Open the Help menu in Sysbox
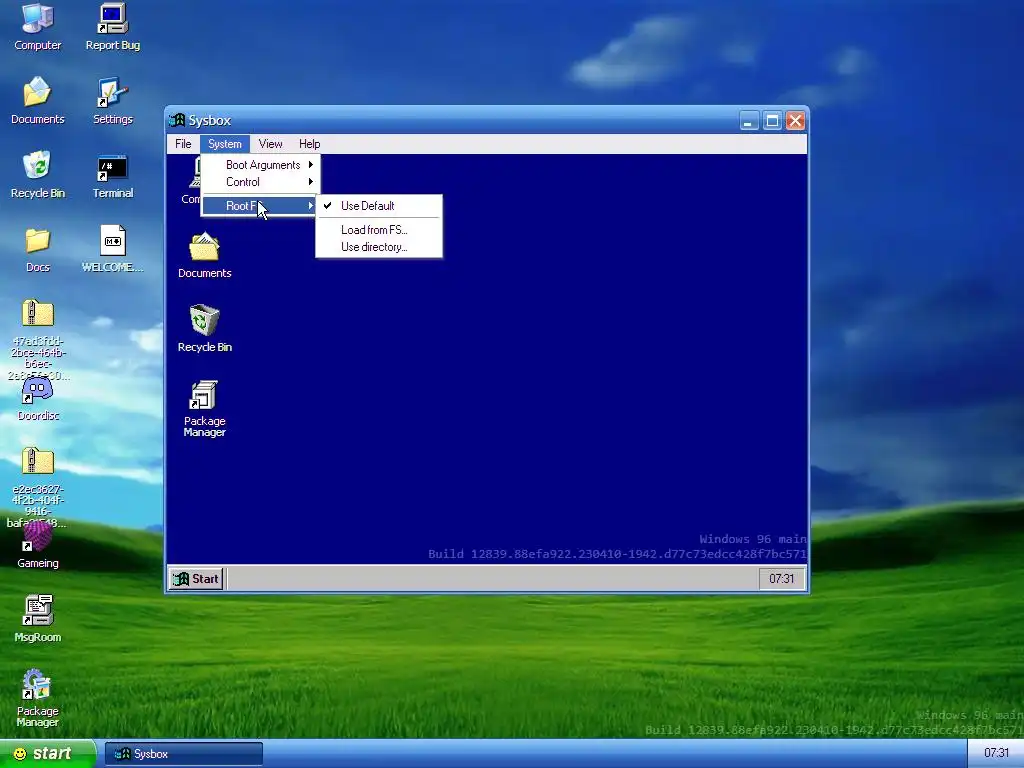Image resolution: width=1024 pixels, height=768 pixels. point(310,144)
